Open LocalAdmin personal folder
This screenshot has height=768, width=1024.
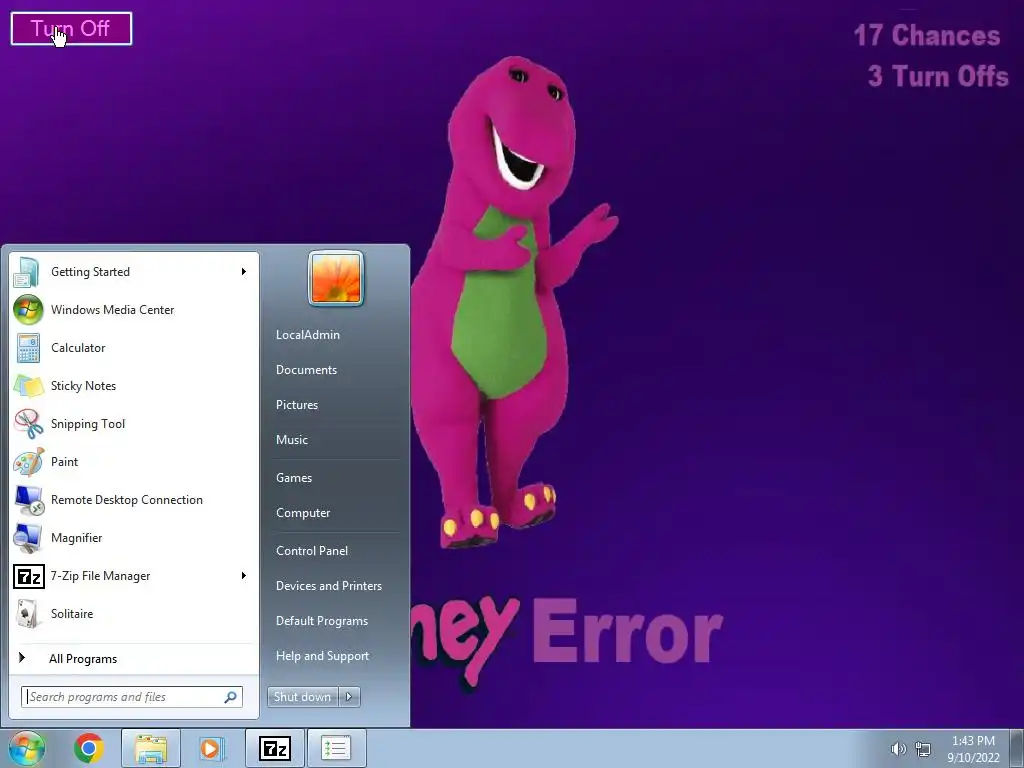click(308, 334)
